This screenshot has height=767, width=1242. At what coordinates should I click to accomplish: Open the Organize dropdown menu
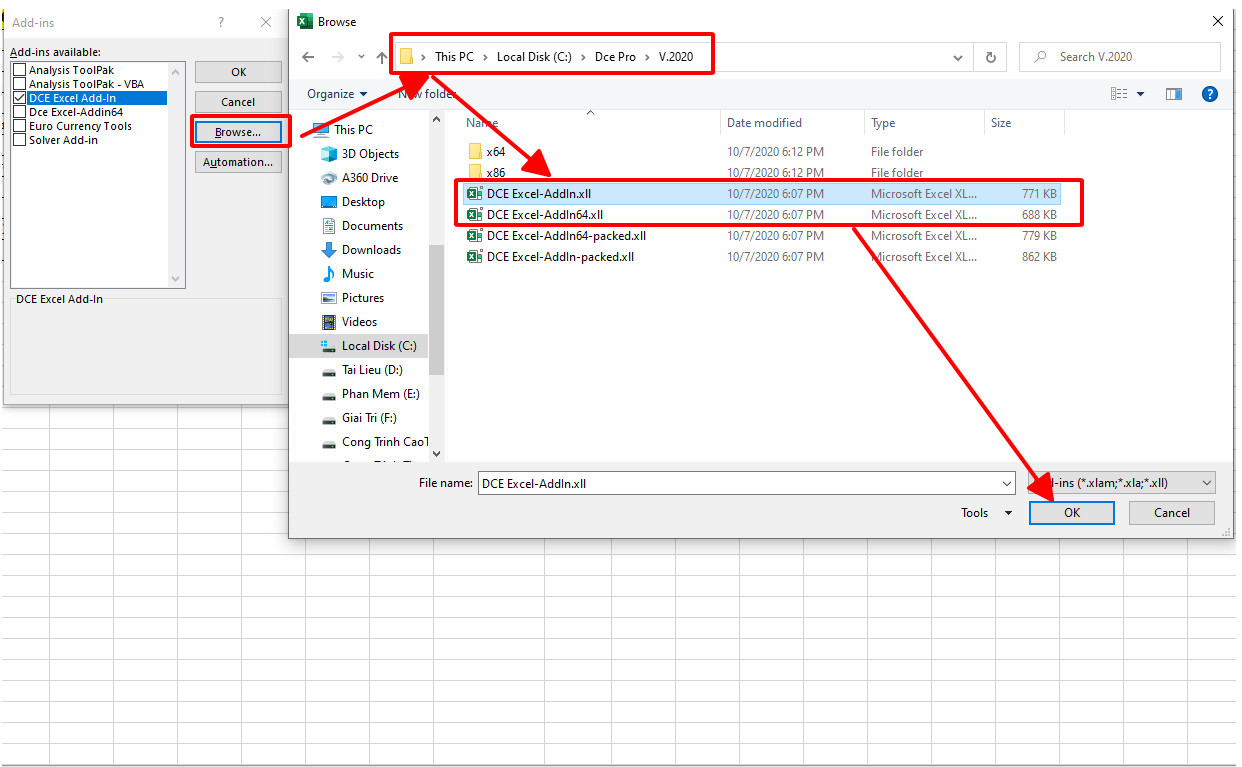click(337, 94)
